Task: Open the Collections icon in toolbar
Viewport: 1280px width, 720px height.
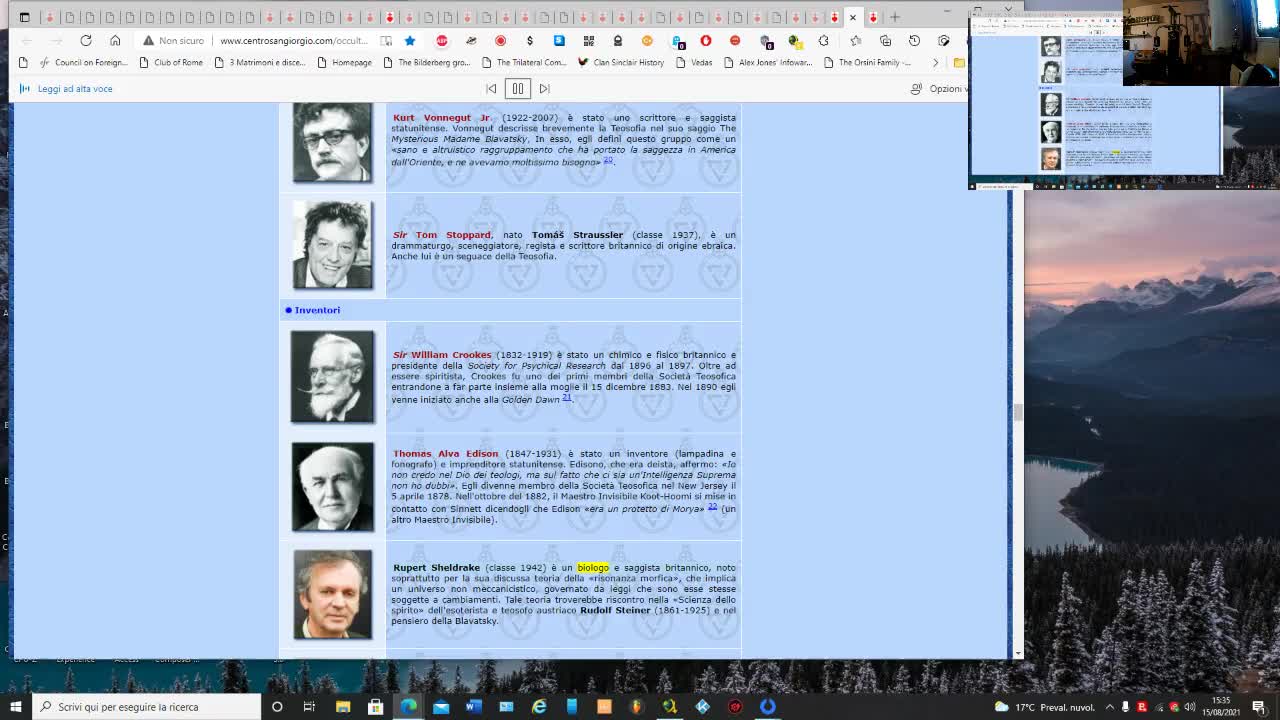Action: pos(885,40)
